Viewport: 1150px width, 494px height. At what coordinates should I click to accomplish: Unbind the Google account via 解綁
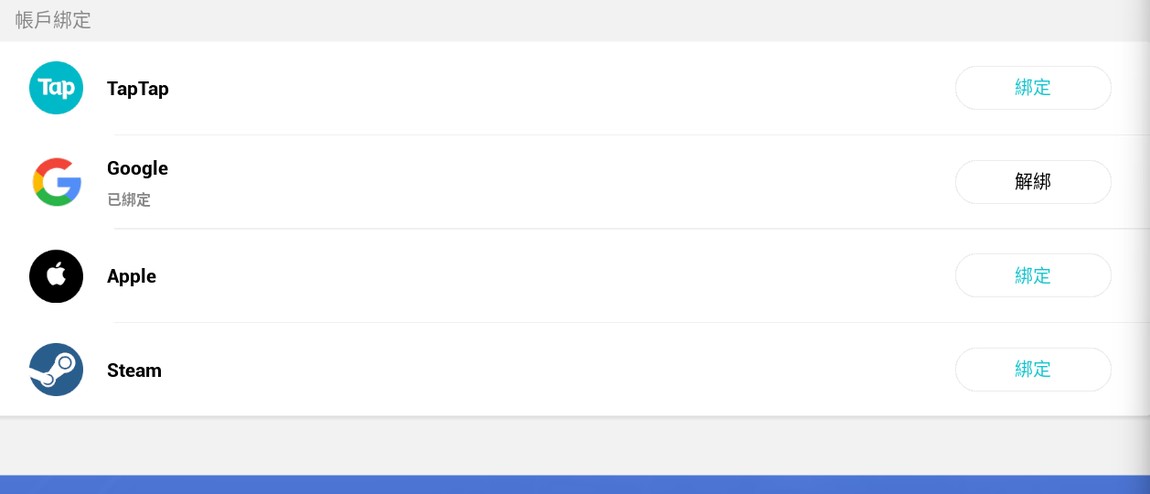[1033, 182]
